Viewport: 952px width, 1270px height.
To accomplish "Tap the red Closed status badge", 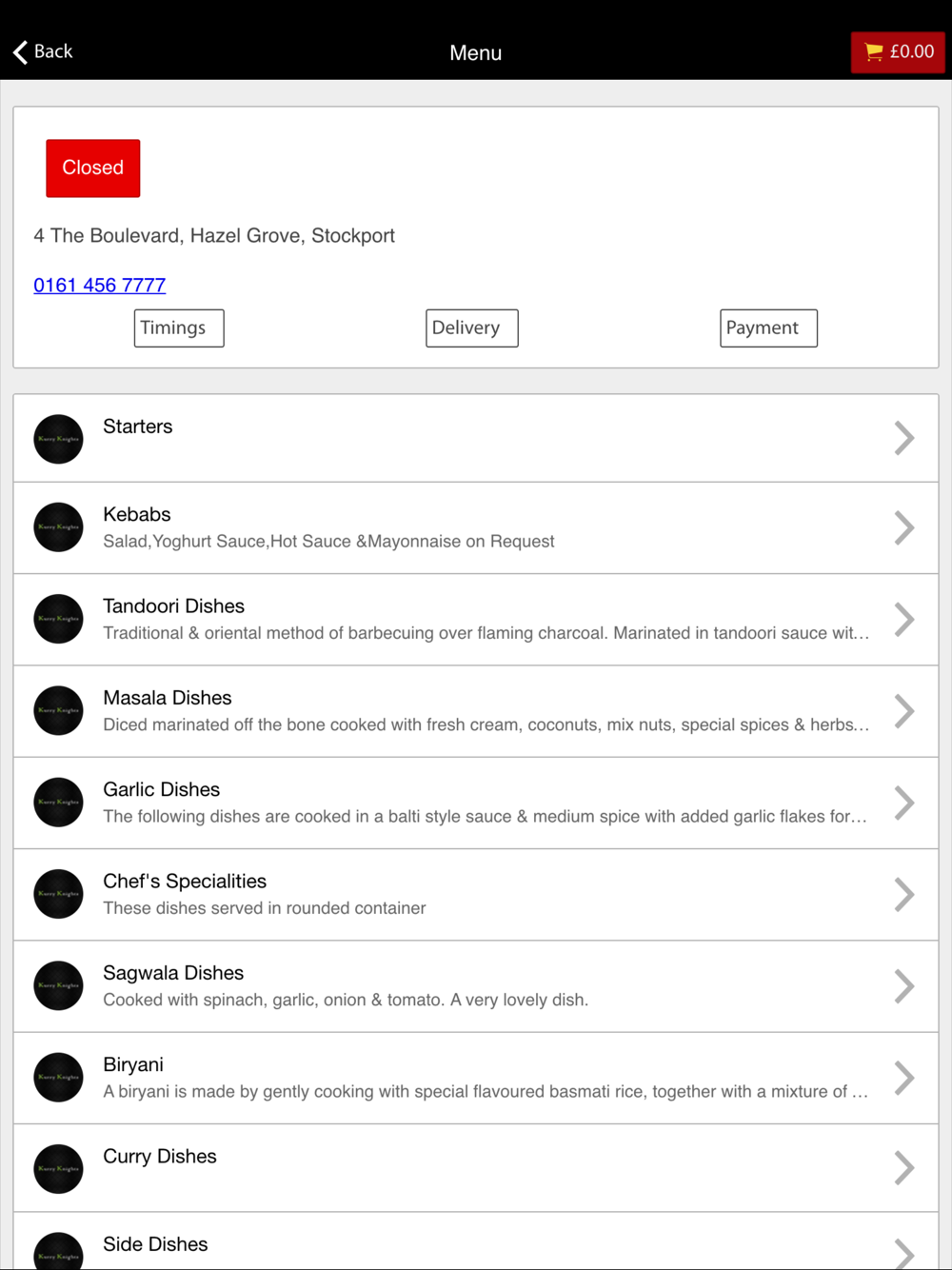I will 93,169.
